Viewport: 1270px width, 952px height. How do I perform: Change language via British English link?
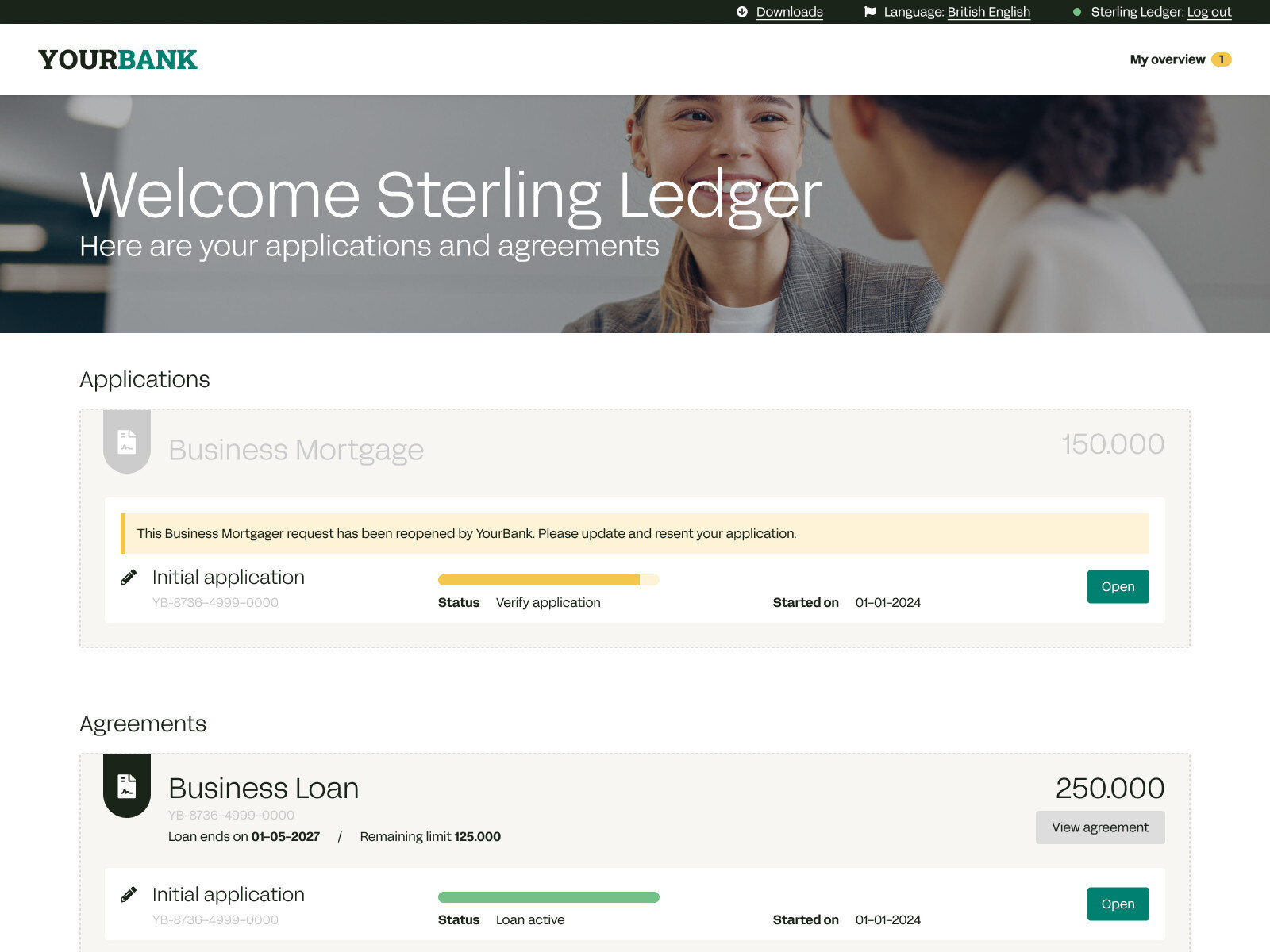point(988,12)
